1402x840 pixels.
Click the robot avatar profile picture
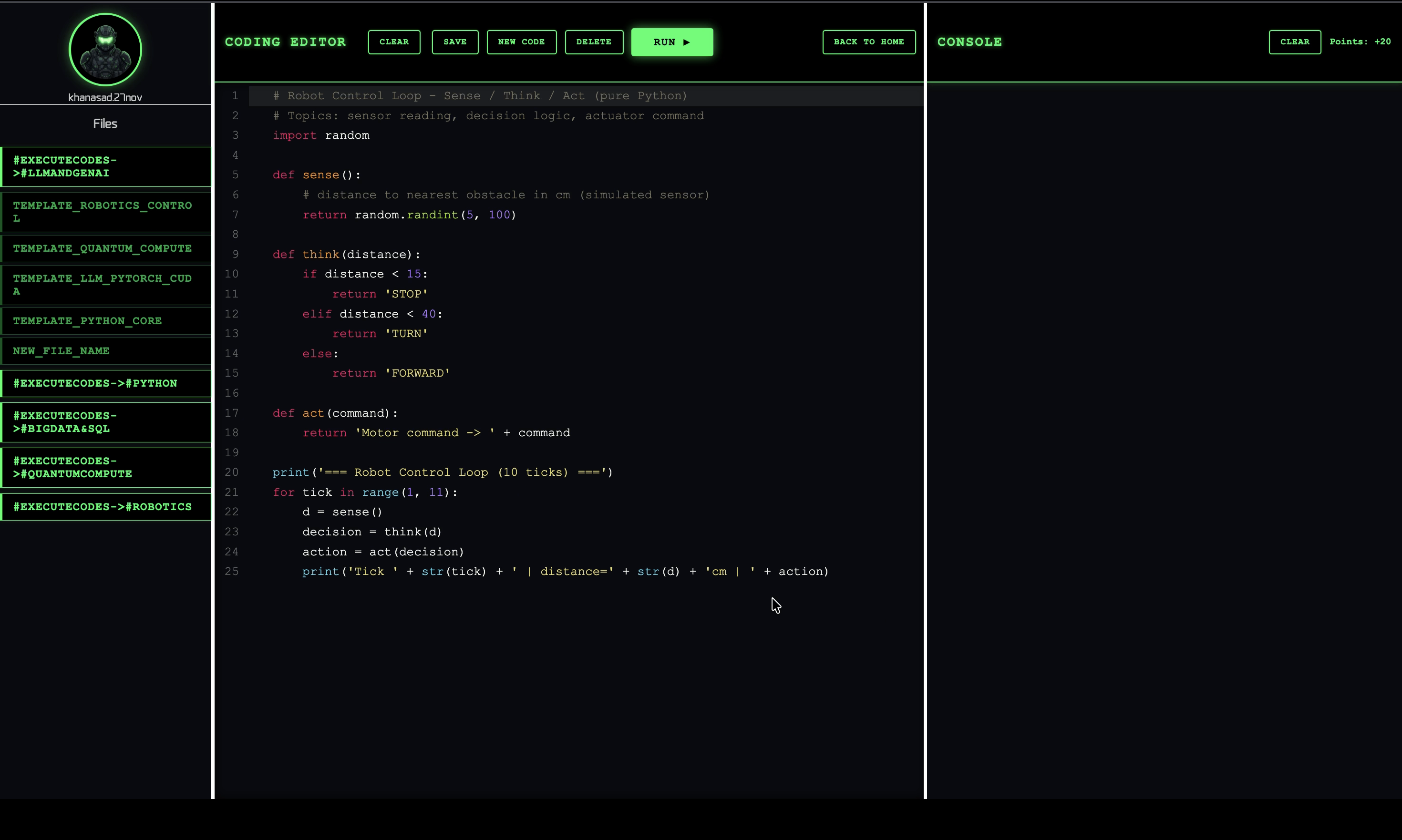(105, 50)
